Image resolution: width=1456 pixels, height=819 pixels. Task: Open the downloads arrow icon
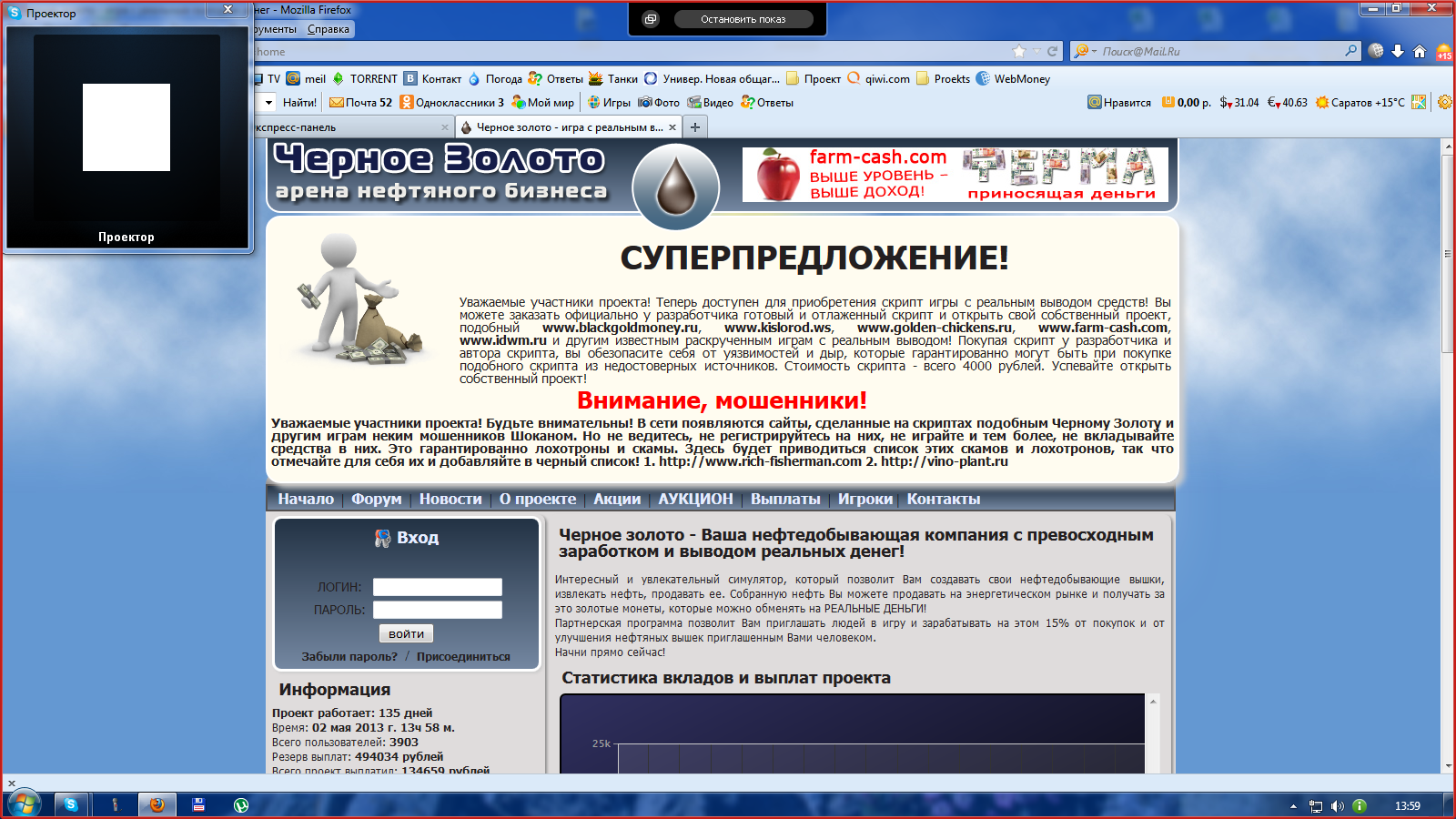point(1398,51)
